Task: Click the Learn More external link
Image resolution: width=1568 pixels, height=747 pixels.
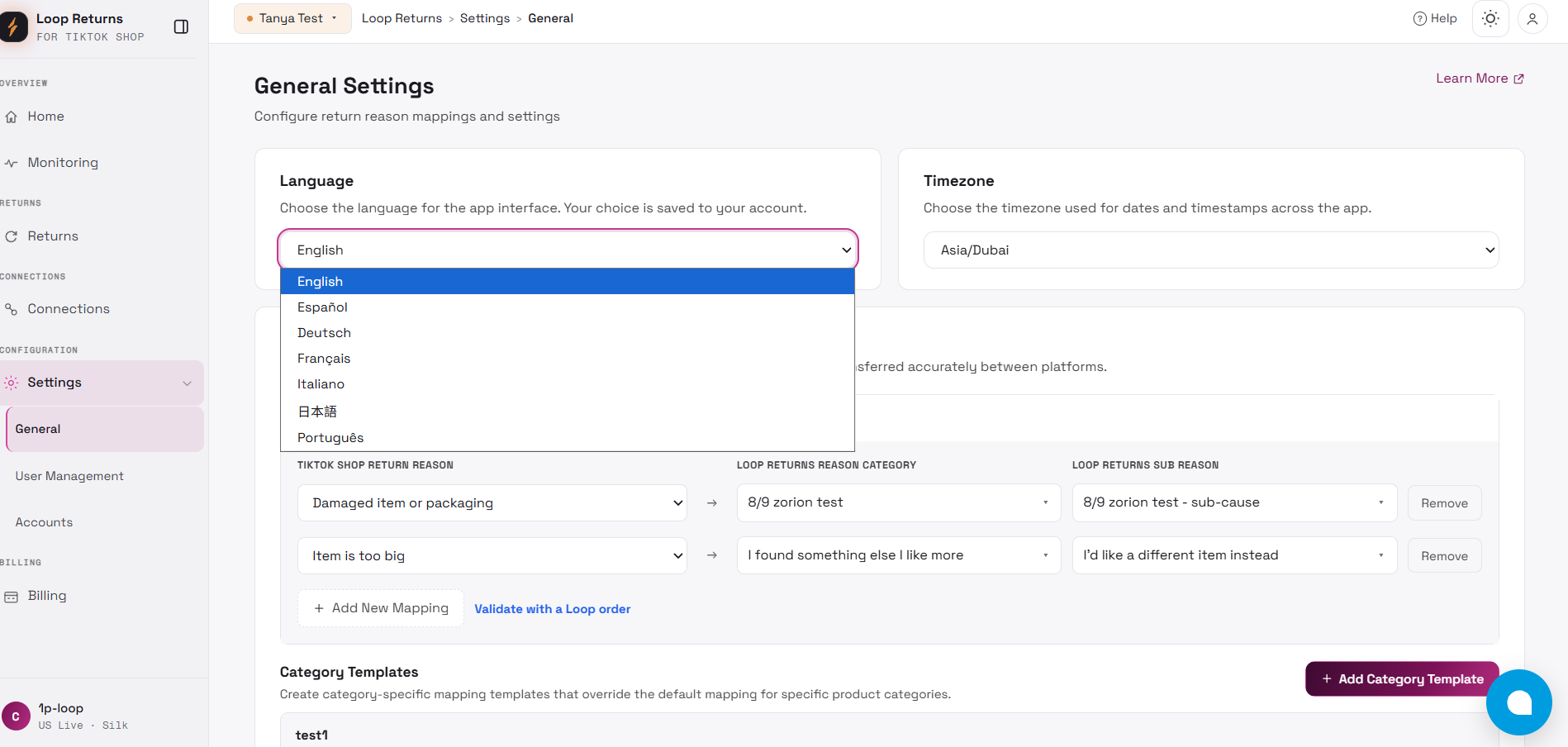Action: 1480,79
